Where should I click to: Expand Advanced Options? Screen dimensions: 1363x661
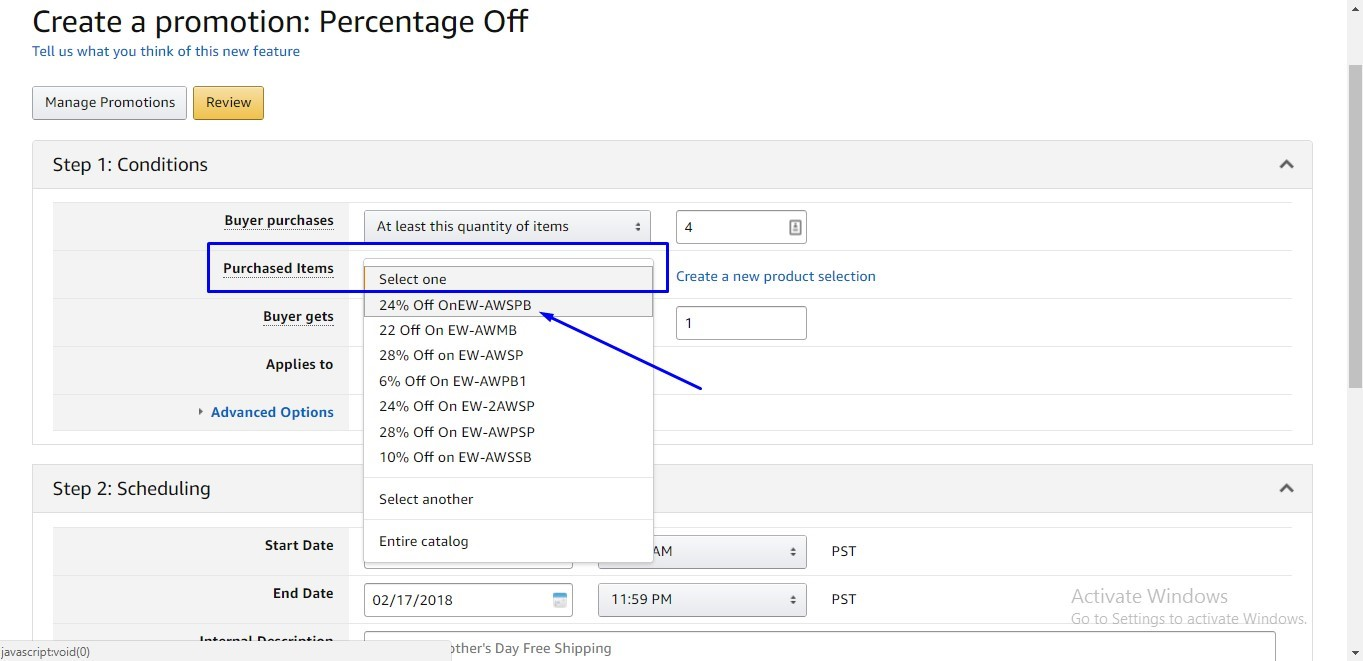pyautogui.click(x=271, y=412)
